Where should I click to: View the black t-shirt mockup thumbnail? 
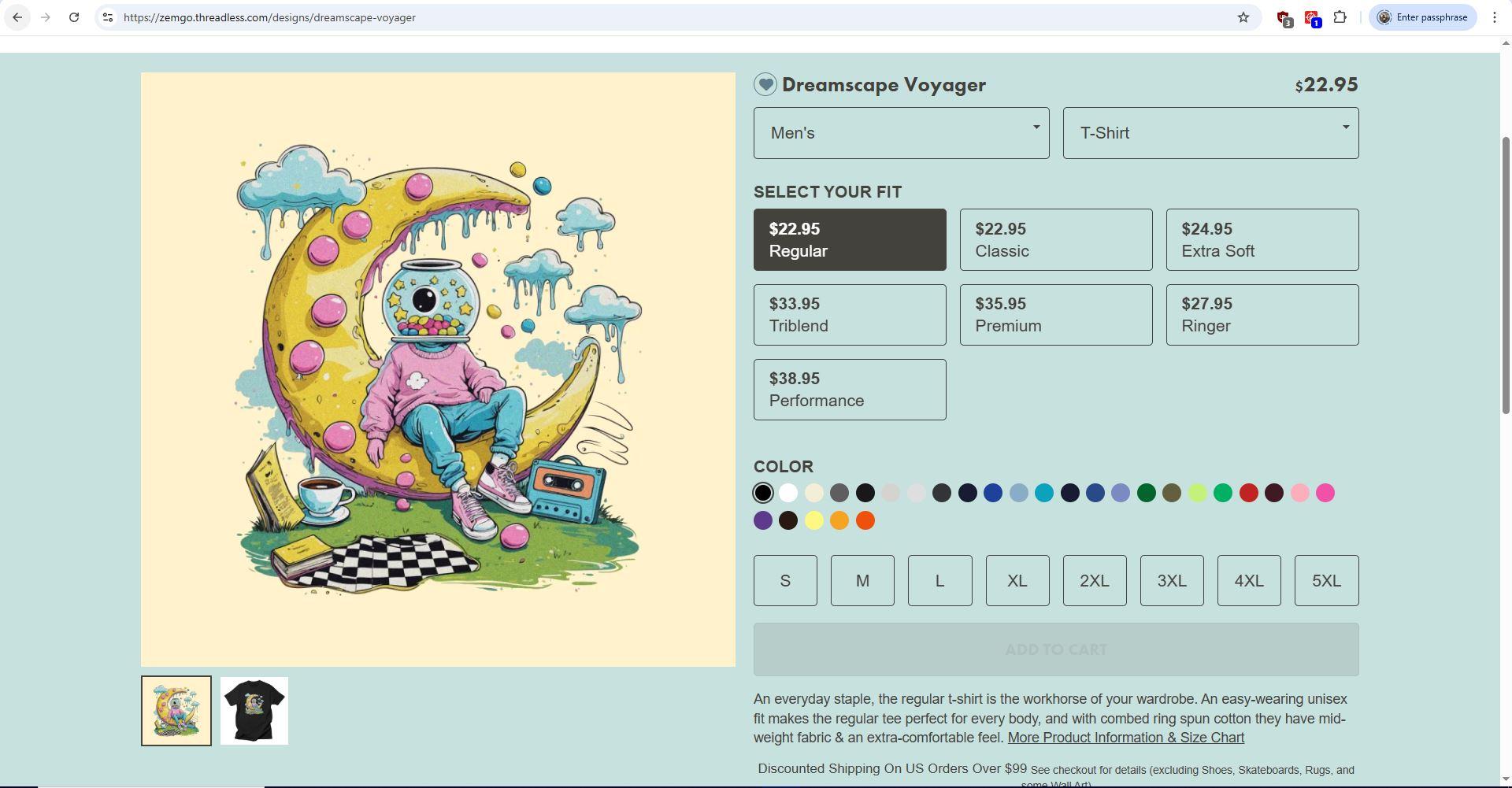tap(254, 711)
